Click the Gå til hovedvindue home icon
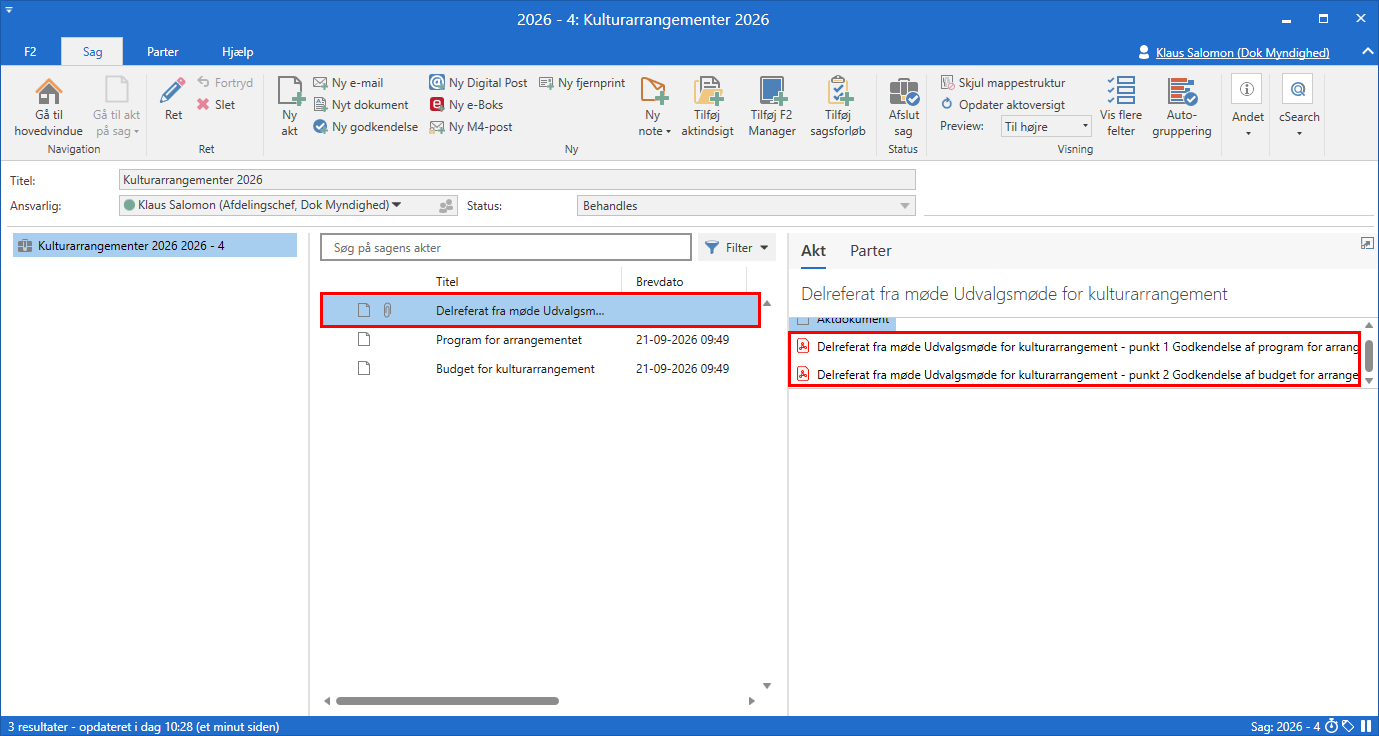Screen dimensions: 1379x736 click(48, 92)
